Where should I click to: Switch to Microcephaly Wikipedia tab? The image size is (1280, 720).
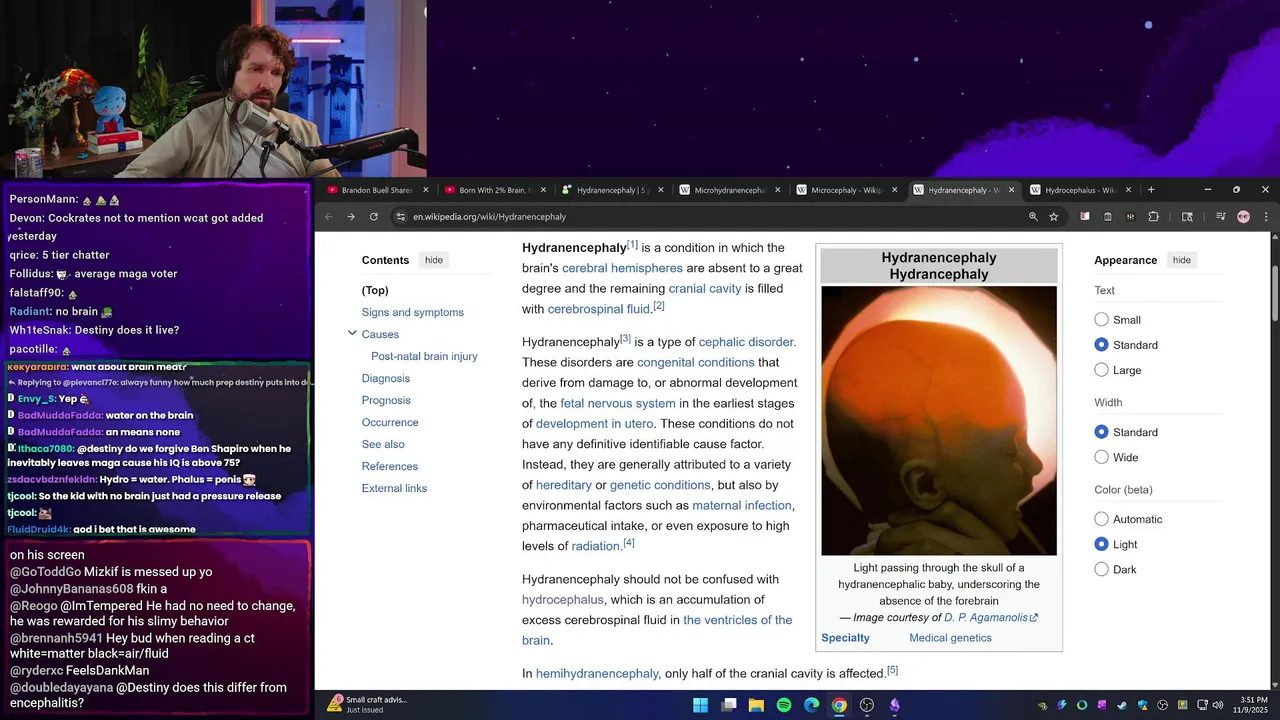(847, 190)
